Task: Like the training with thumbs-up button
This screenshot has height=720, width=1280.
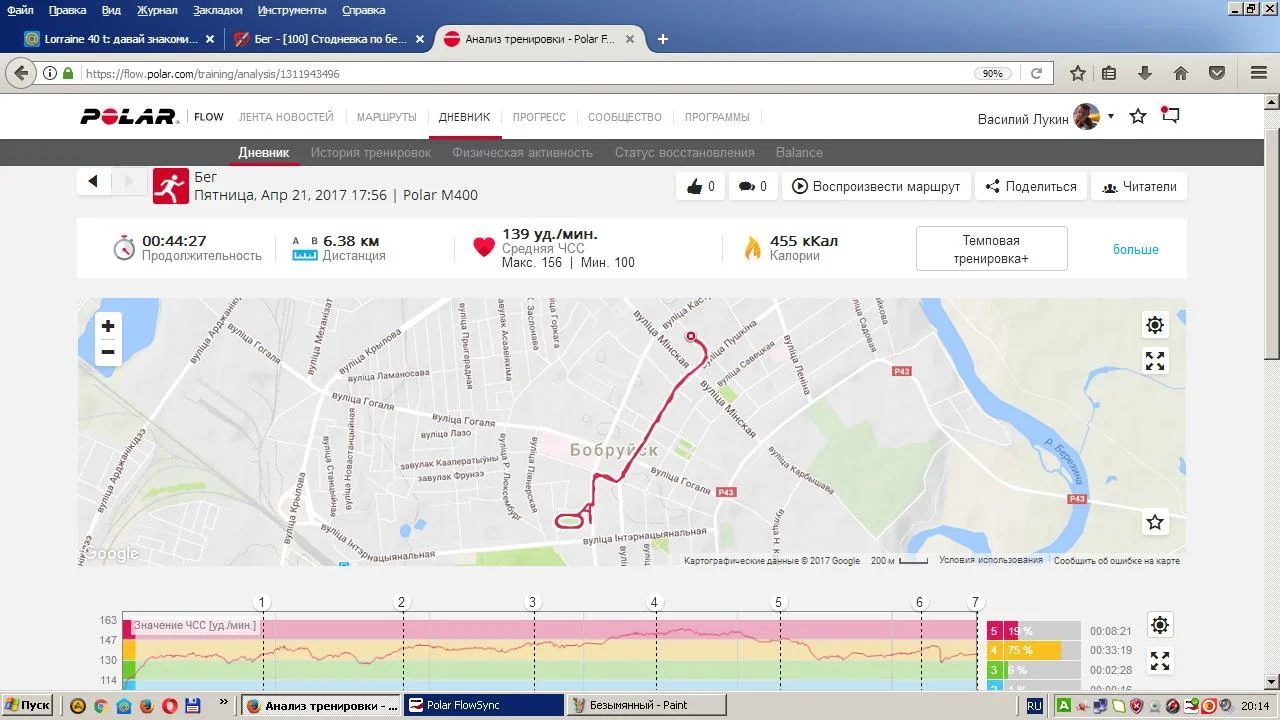Action: [700, 186]
